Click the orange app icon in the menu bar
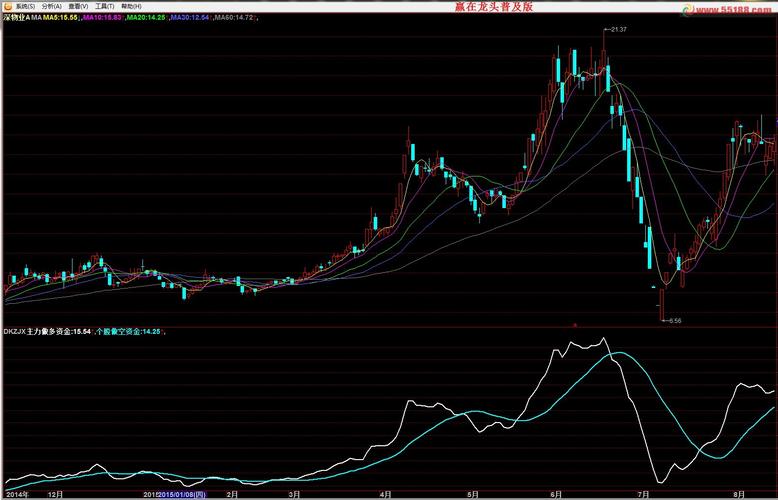The height and width of the screenshot is (500, 778). 6,6
